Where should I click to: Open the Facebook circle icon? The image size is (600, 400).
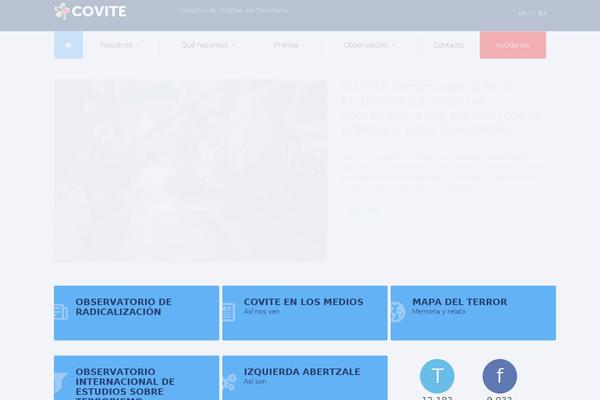499,376
